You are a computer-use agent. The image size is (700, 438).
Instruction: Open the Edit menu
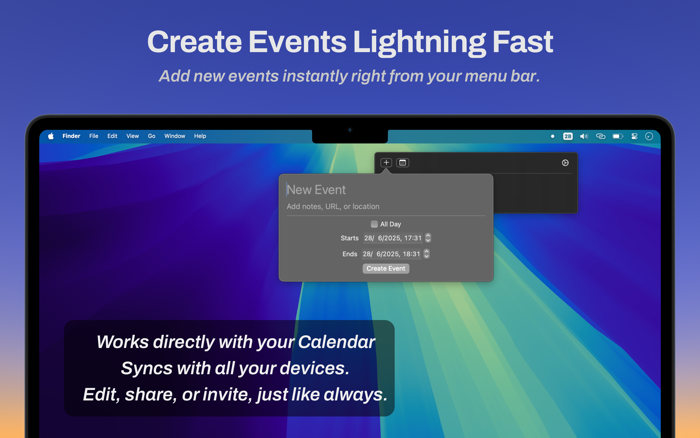pos(112,136)
